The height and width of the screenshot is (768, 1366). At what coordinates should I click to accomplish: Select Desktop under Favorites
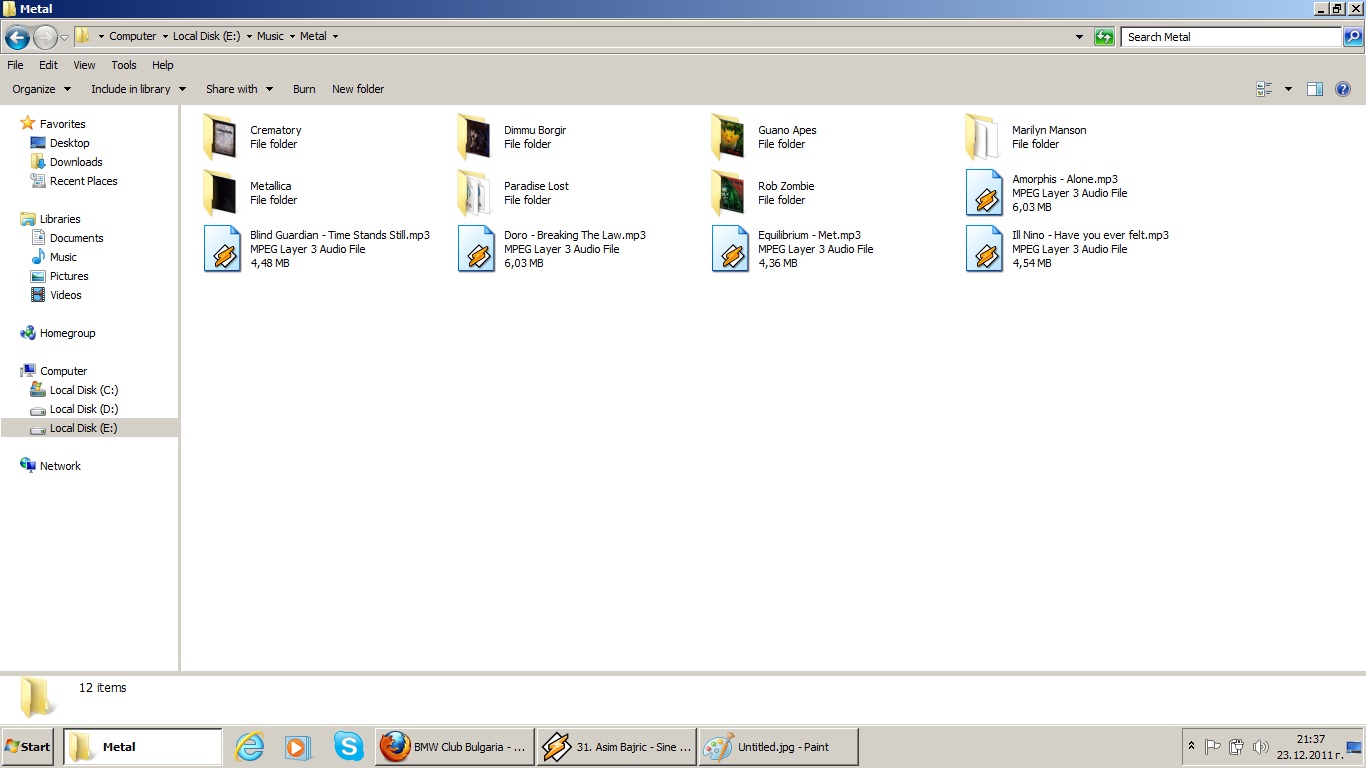69,143
